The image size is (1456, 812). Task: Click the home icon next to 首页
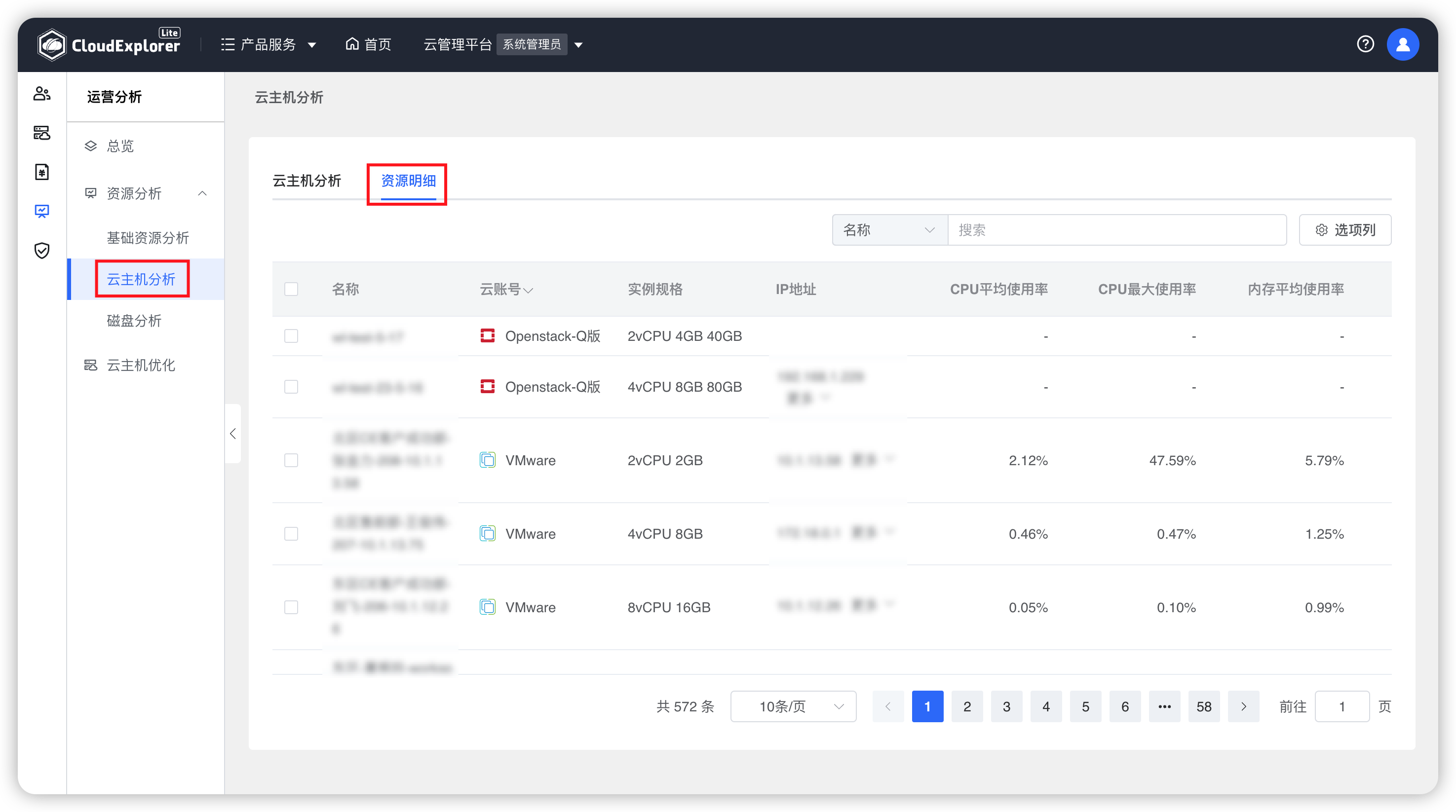pos(352,43)
